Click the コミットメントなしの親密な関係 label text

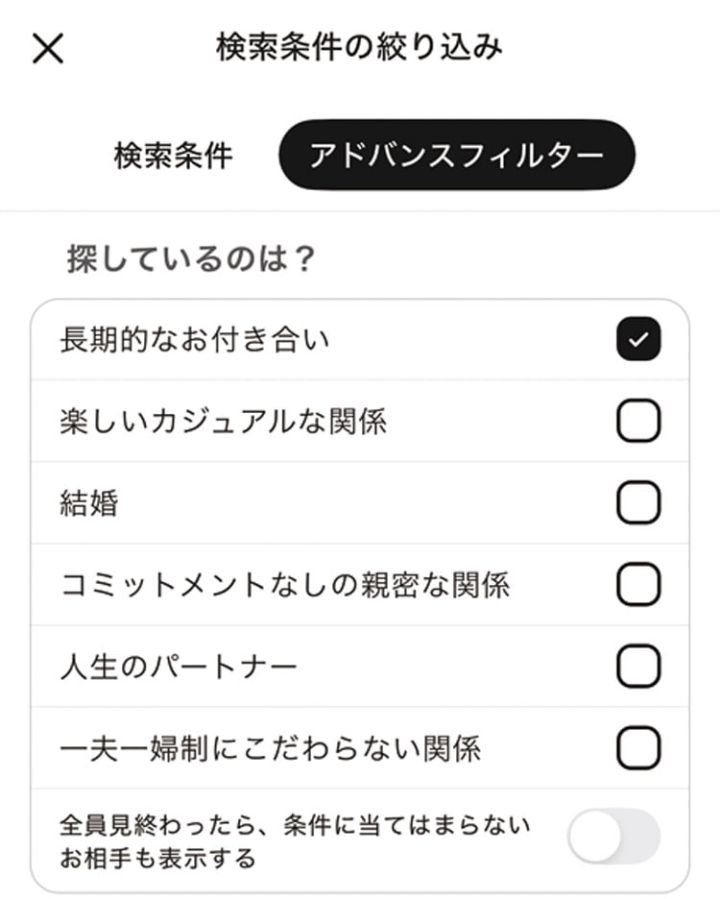click(x=284, y=585)
